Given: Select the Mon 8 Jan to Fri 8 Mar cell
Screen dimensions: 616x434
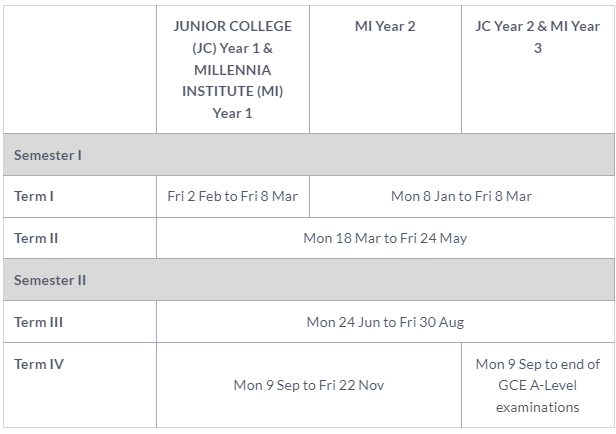Looking at the screenshot, I should 461,196.
